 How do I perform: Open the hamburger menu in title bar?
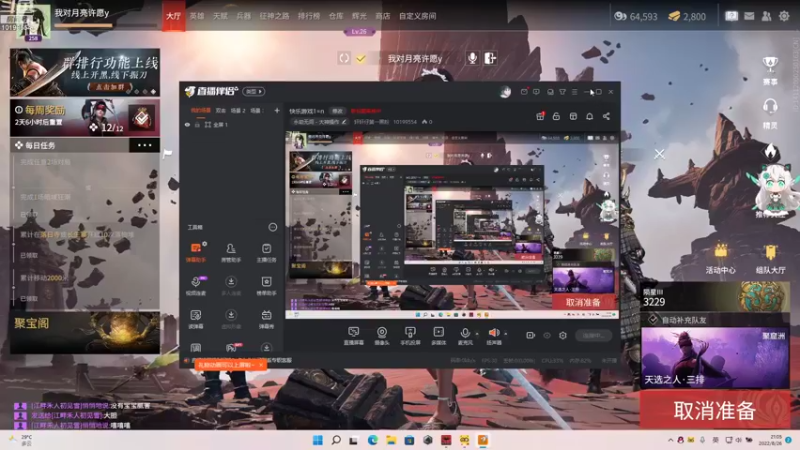[x=574, y=92]
